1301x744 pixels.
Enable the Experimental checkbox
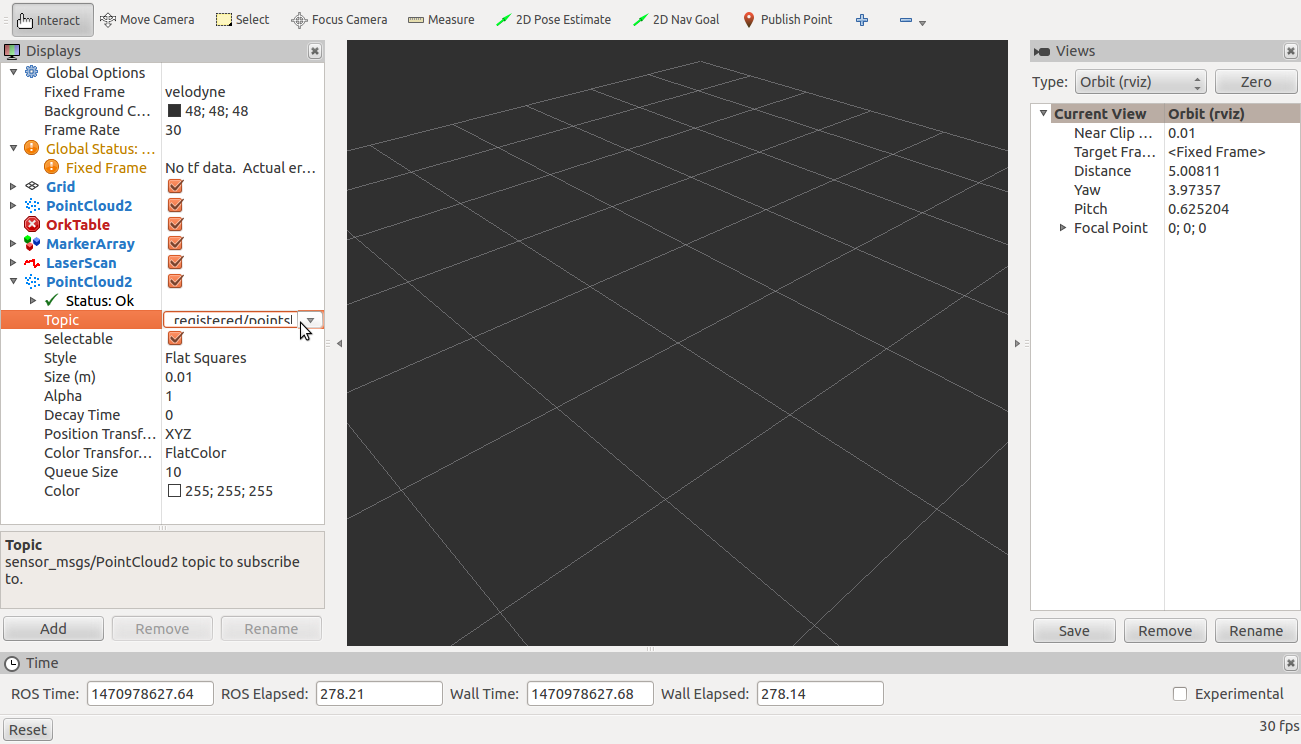coord(1180,693)
